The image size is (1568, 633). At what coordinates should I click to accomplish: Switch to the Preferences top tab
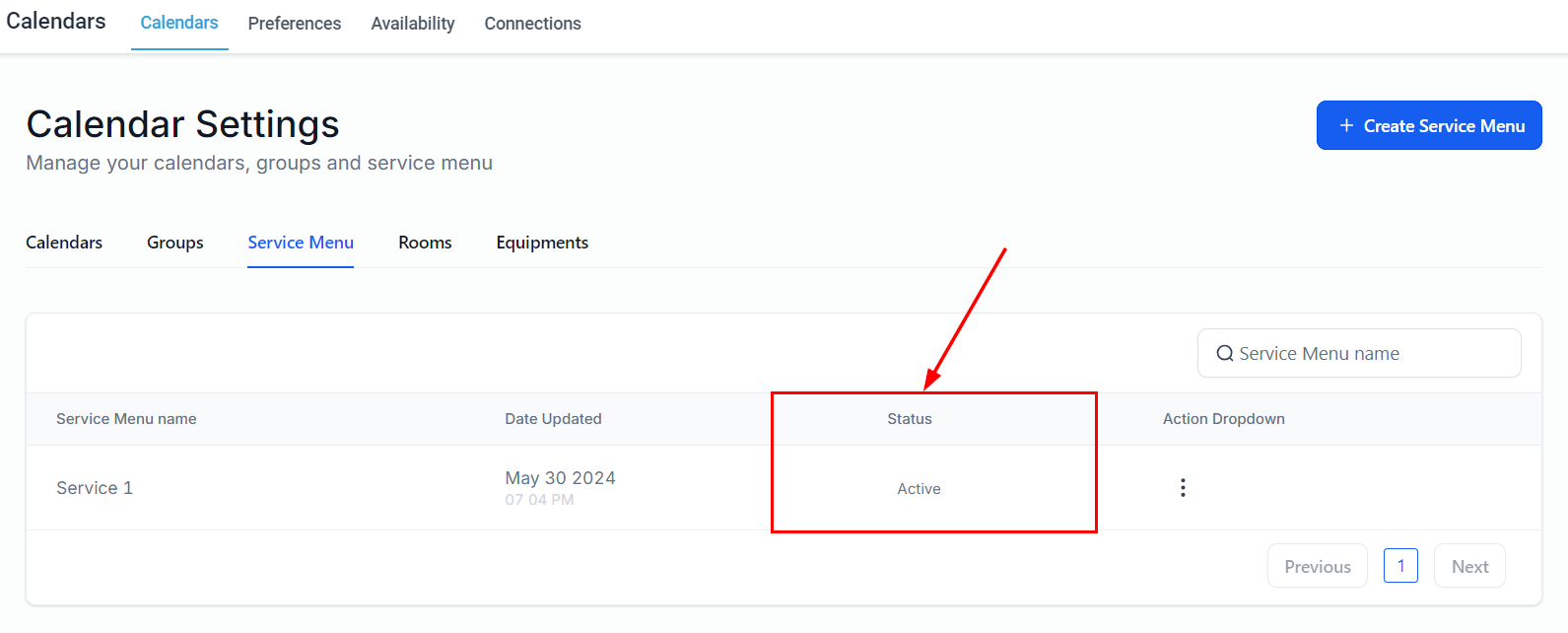click(x=294, y=24)
